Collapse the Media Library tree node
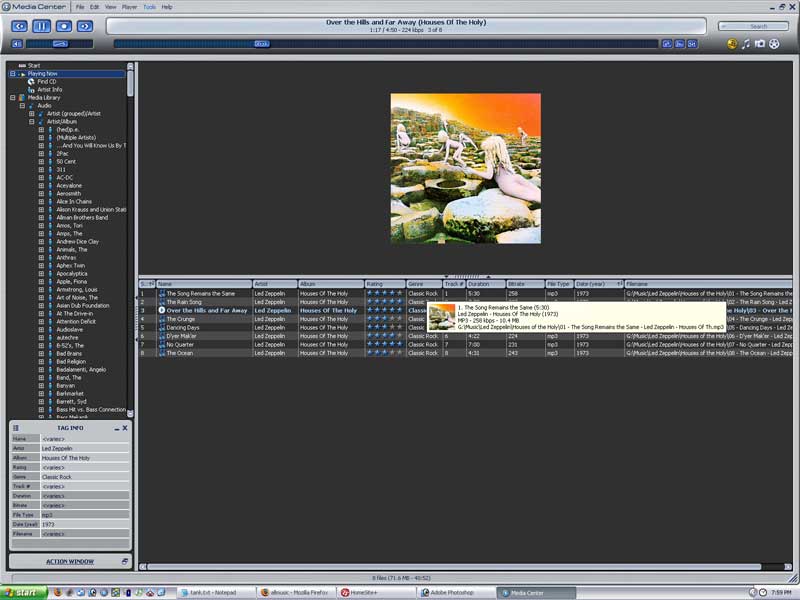Screen dimensions: 800x600 click(13, 97)
